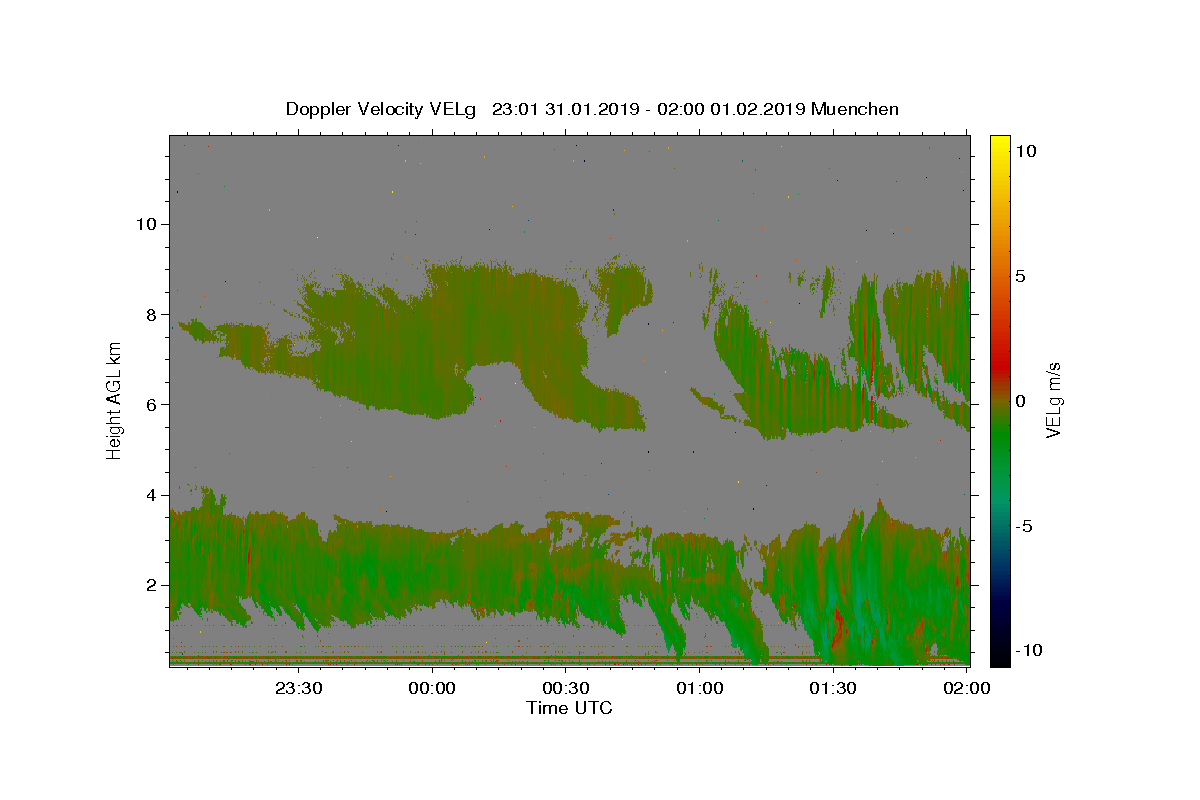
Task: Click the '01:00' time tick label
Action: click(x=700, y=689)
